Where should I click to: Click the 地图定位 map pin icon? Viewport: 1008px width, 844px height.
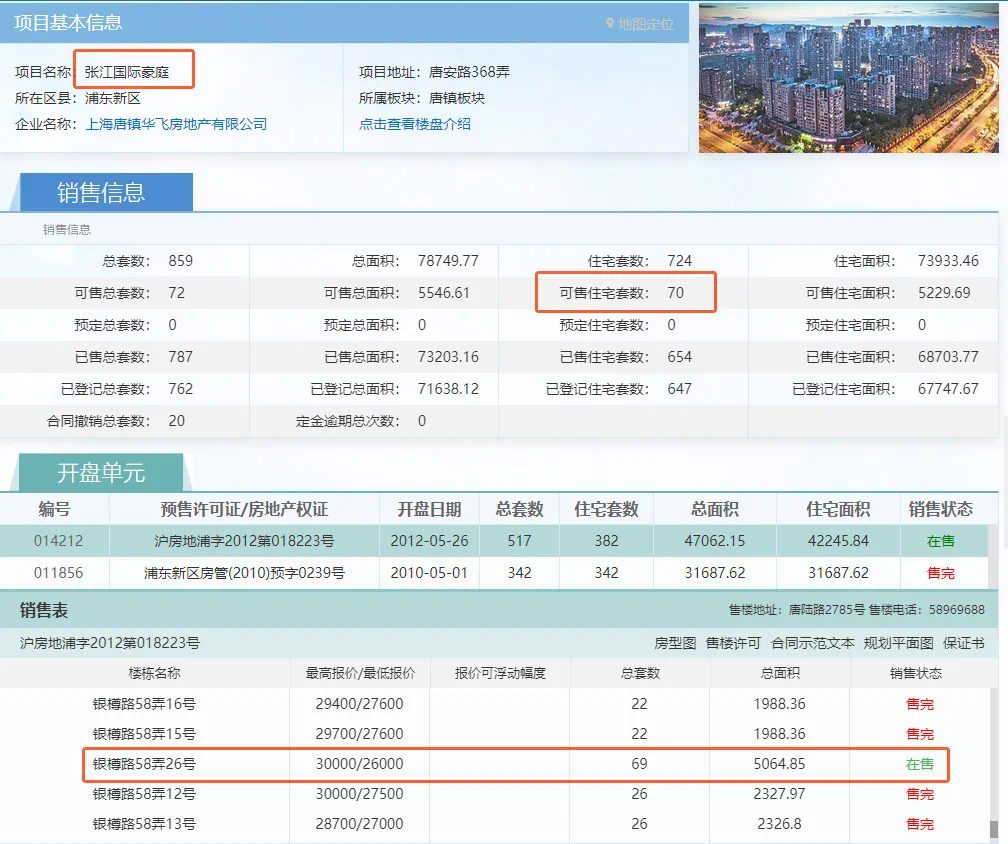click(x=611, y=24)
